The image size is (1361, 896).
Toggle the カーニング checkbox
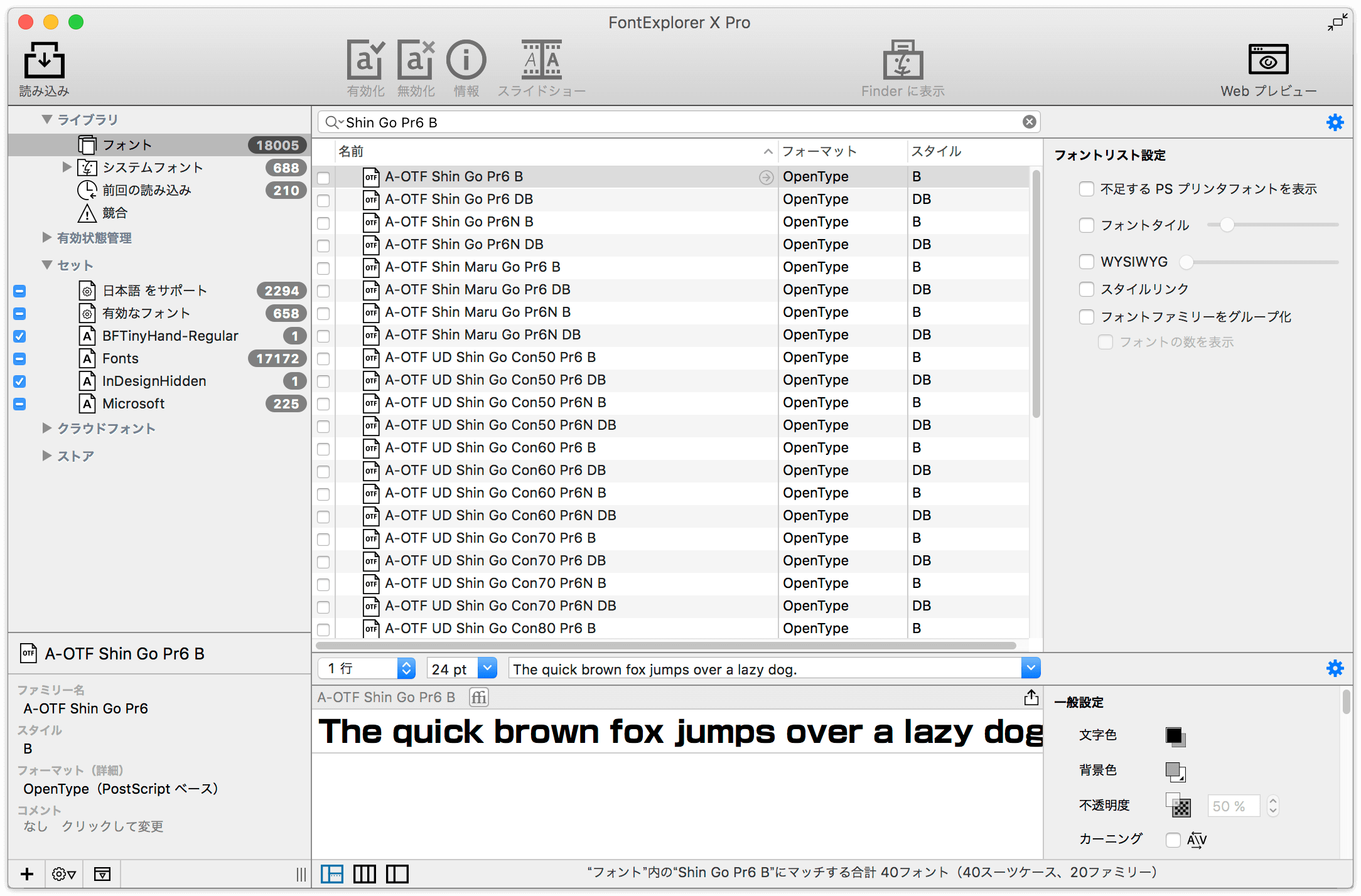[x=1173, y=840]
